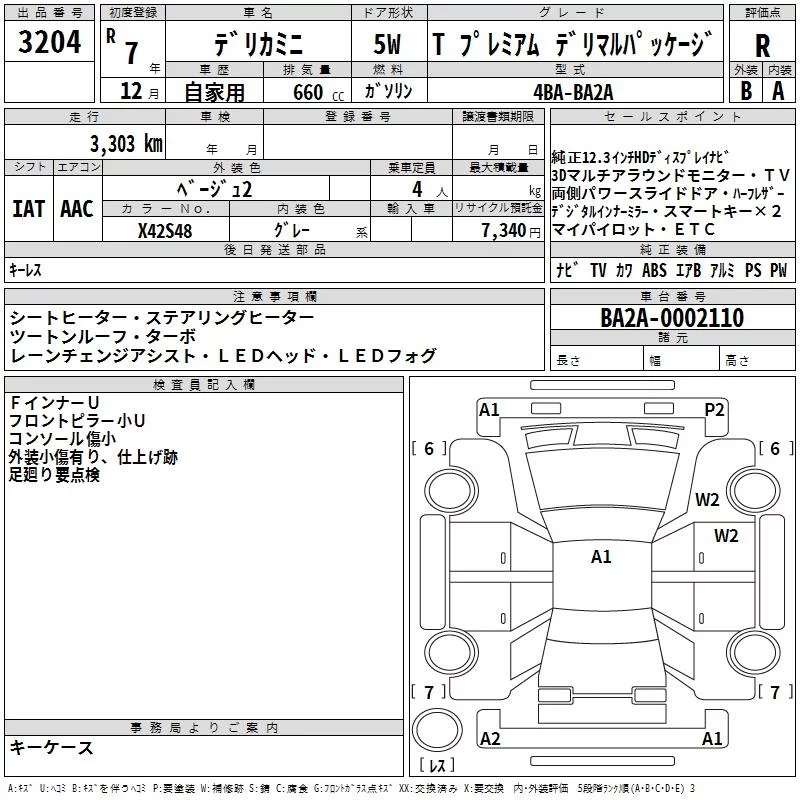Click equipment item エアB
The image size is (800, 800).
click(688, 270)
